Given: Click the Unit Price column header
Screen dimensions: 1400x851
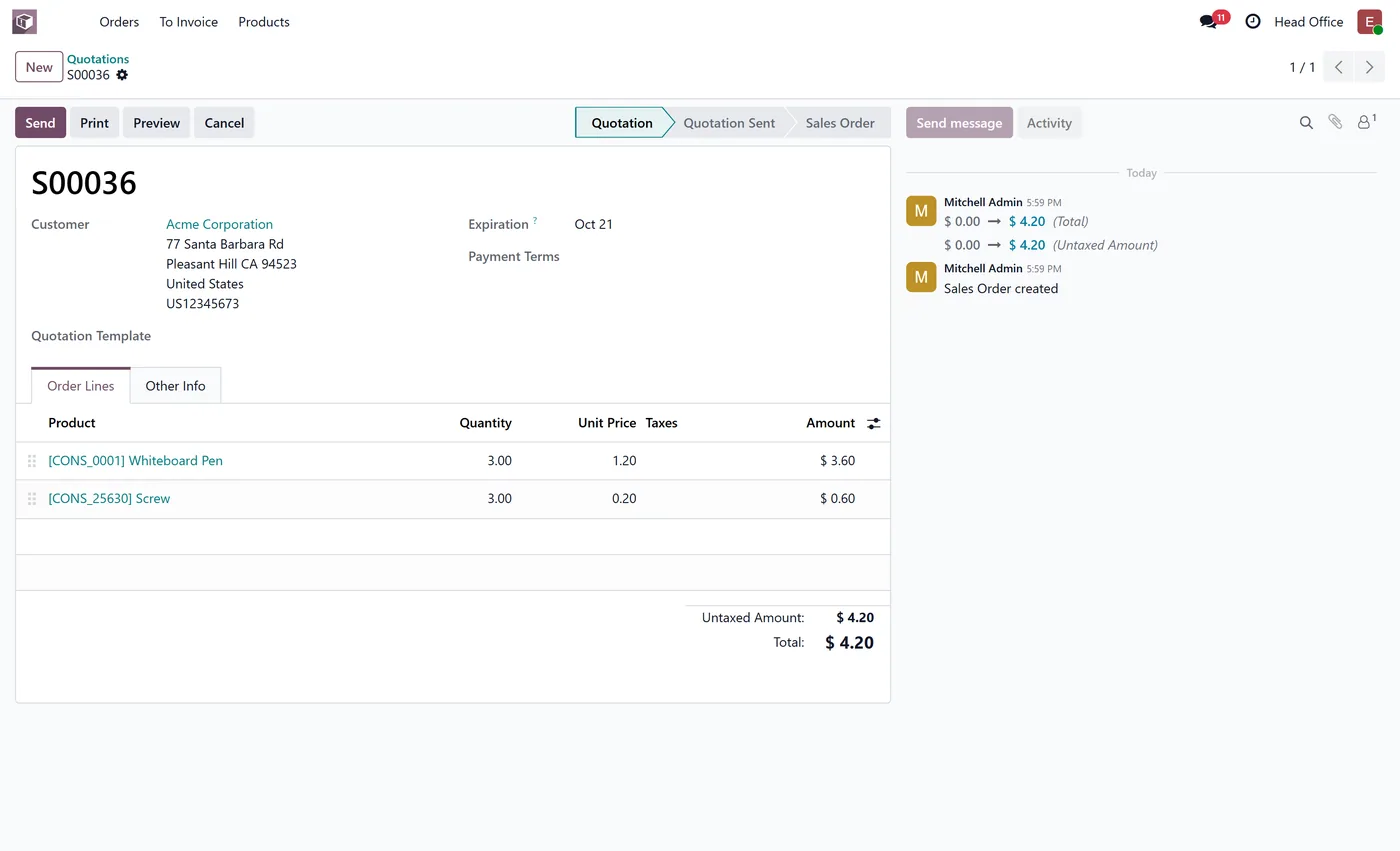Looking at the screenshot, I should (x=607, y=423).
